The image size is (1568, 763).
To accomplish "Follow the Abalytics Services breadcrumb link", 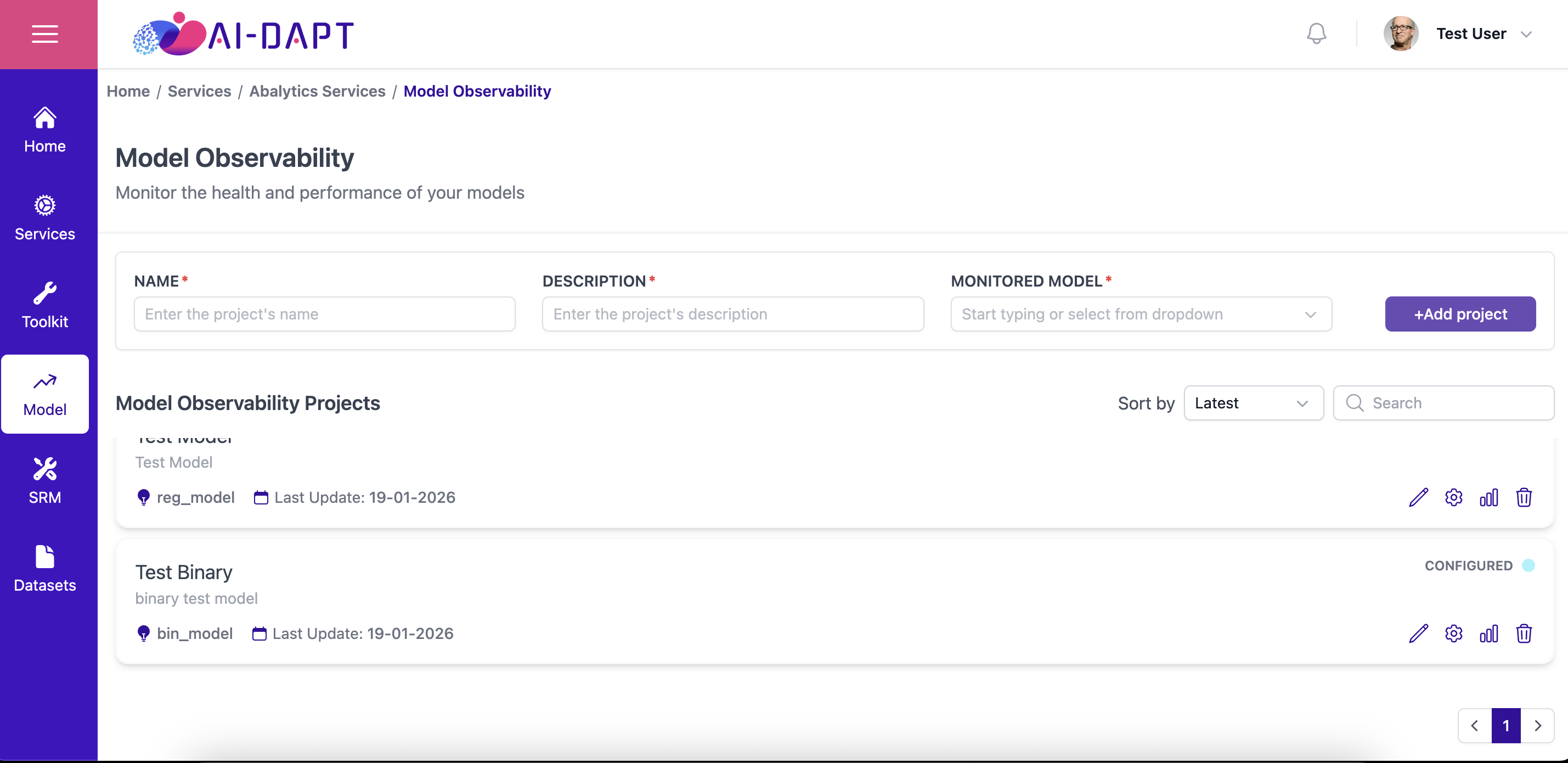I will [x=317, y=91].
